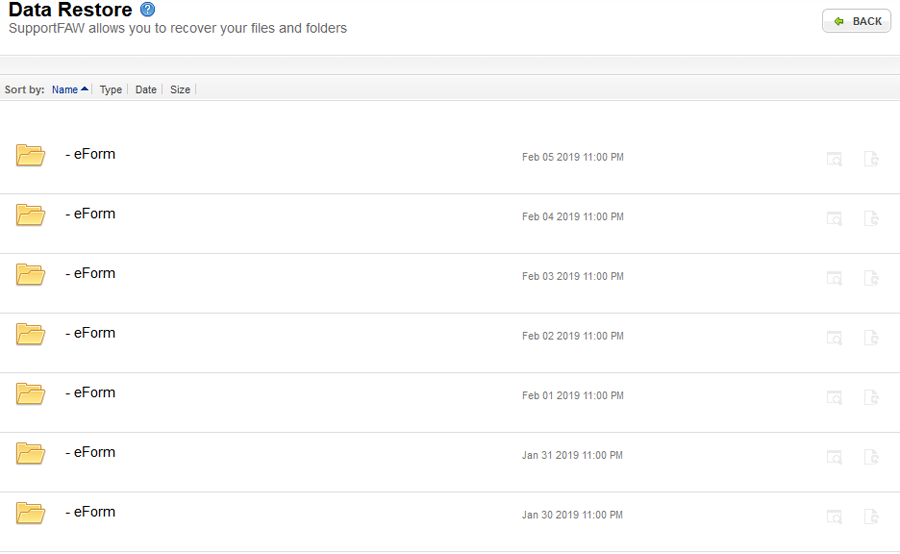
Task: Sort the list by Type
Action: point(111,90)
